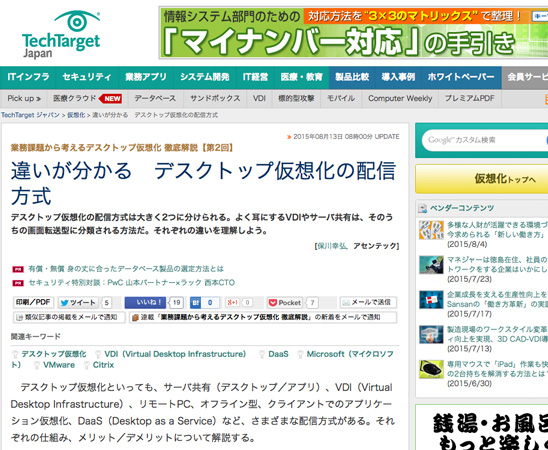Open the 多様な人財が活躍できる環境 article thumbnail
Image resolution: width=548 pixels, height=450 pixels.
coord(431,230)
